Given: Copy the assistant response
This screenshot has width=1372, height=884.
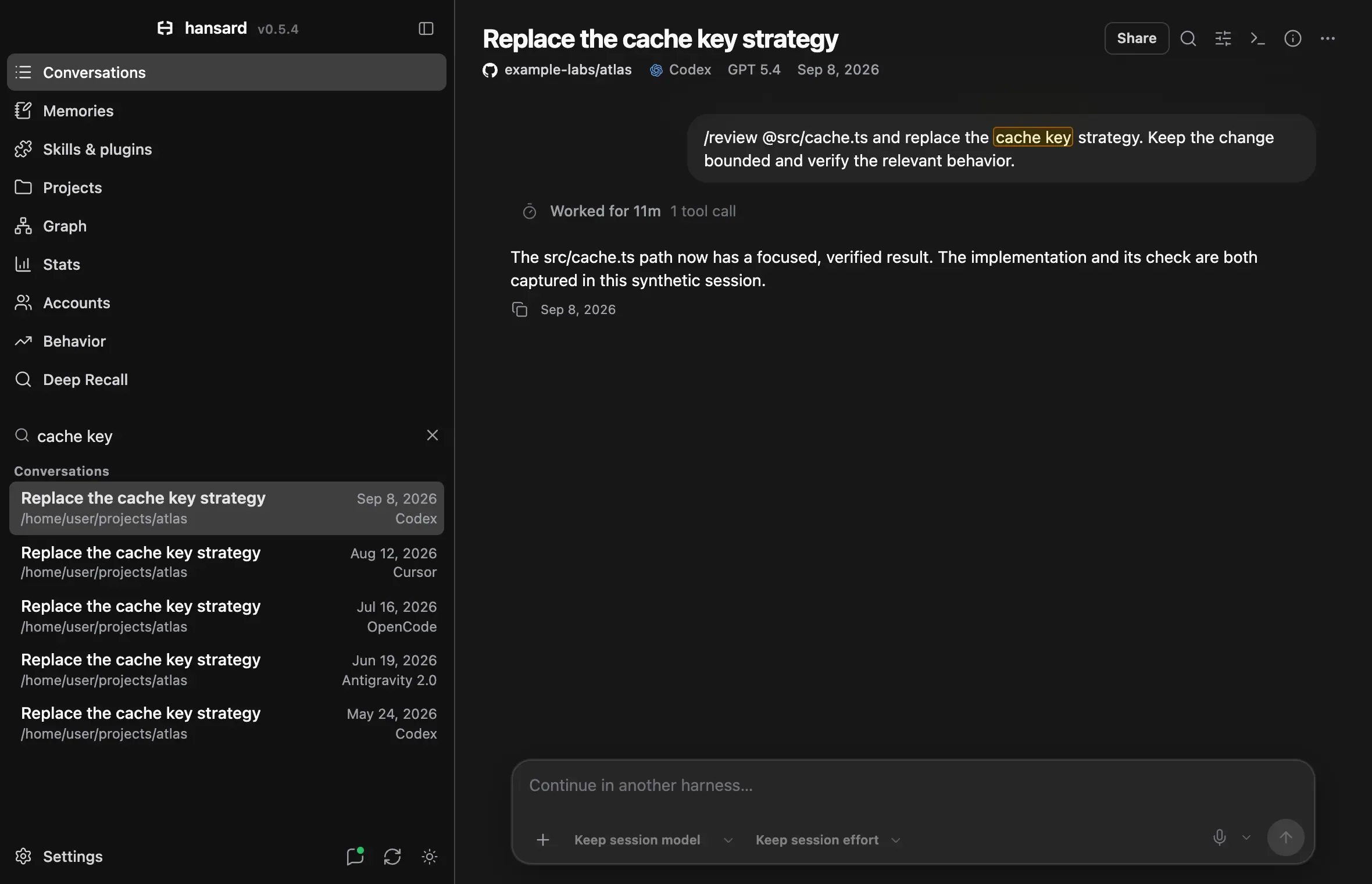Looking at the screenshot, I should tap(520, 309).
